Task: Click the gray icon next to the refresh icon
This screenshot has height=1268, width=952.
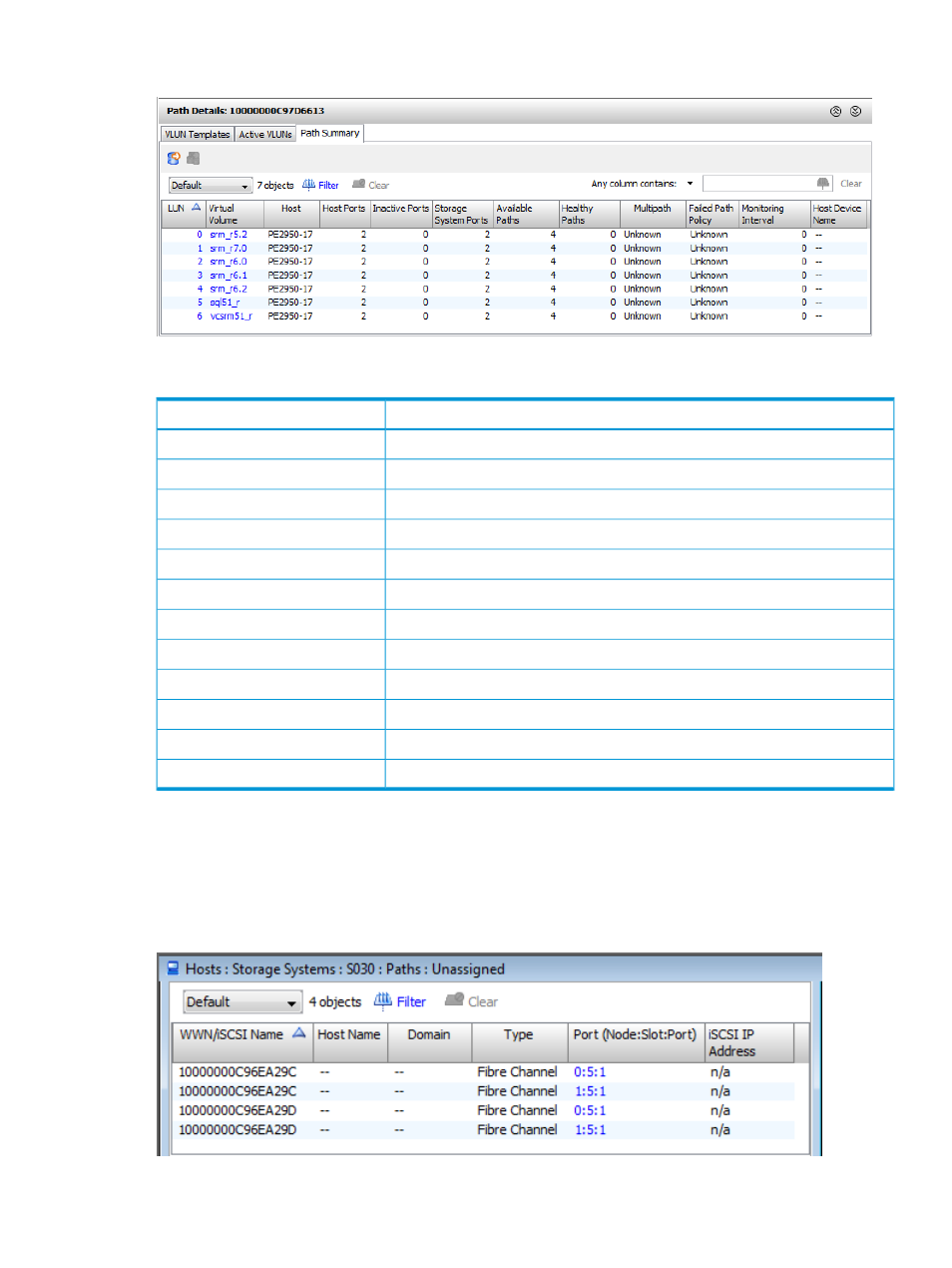Action: coord(194,158)
